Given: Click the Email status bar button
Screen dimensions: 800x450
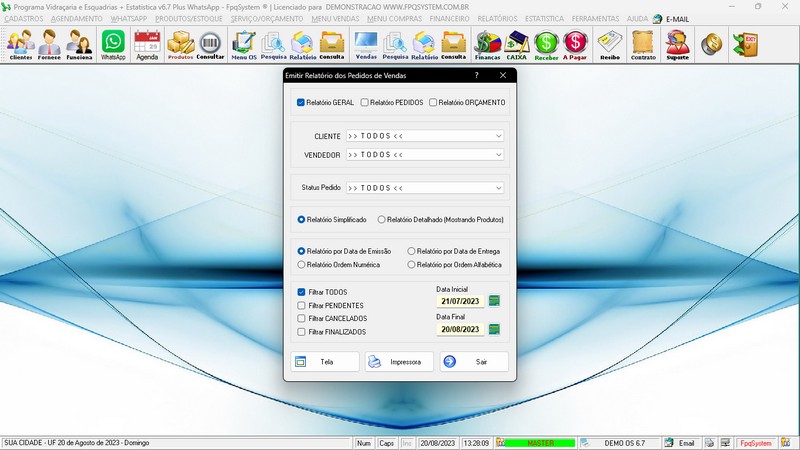Looking at the screenshot, I should 681,443.
